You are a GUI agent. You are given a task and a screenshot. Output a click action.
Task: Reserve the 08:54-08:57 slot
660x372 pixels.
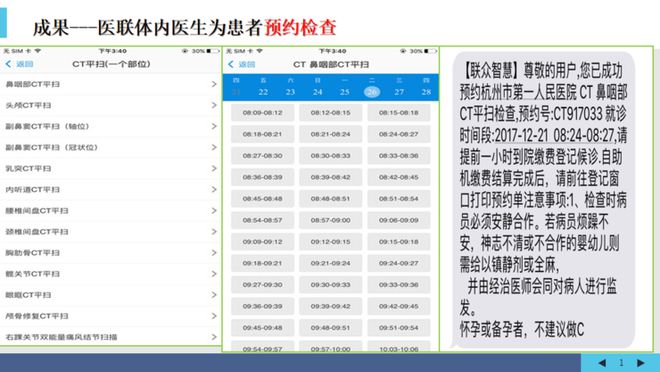coord(263,220)
